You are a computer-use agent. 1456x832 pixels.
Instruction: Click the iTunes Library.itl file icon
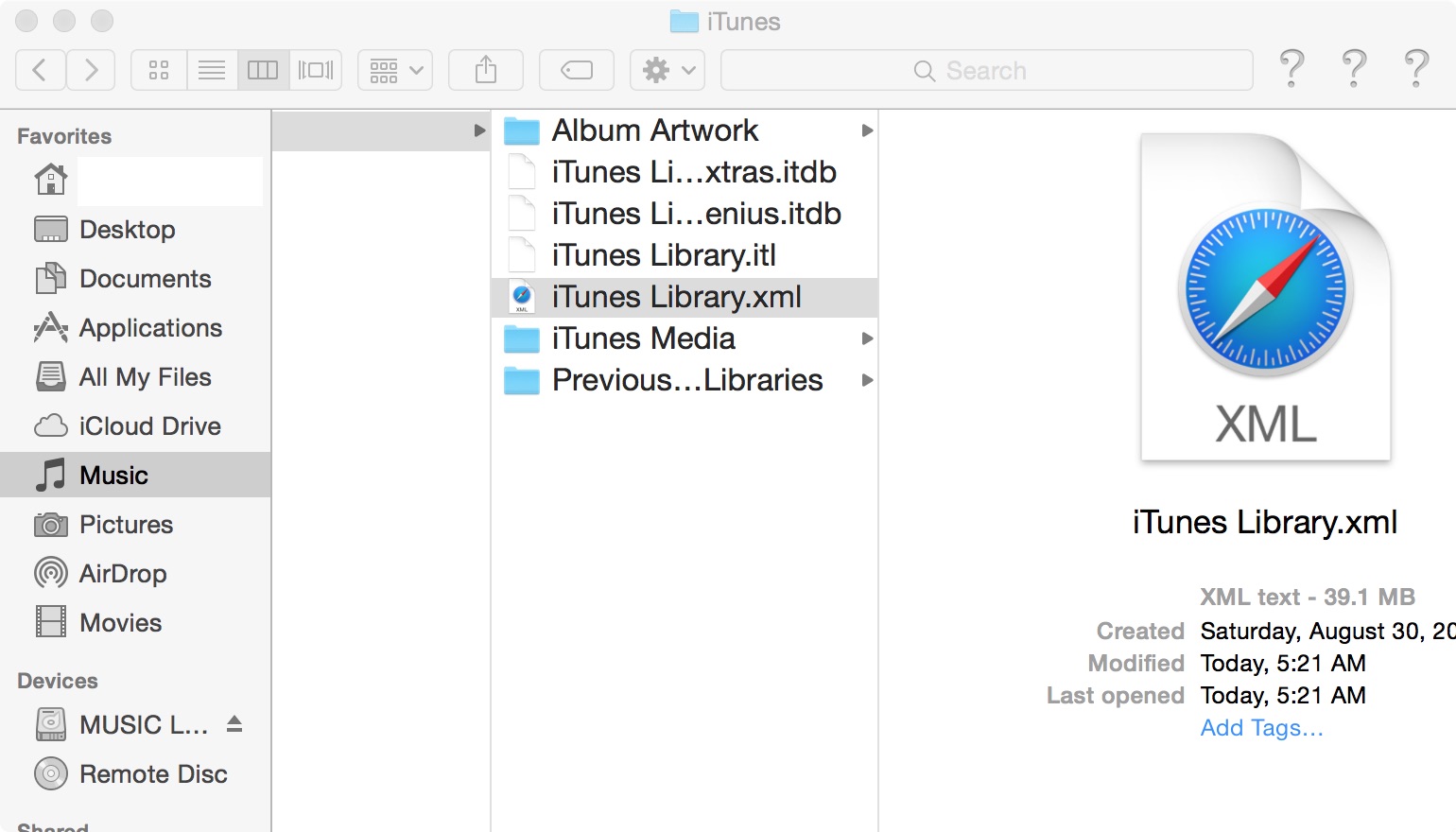click(x=522, y=255)
